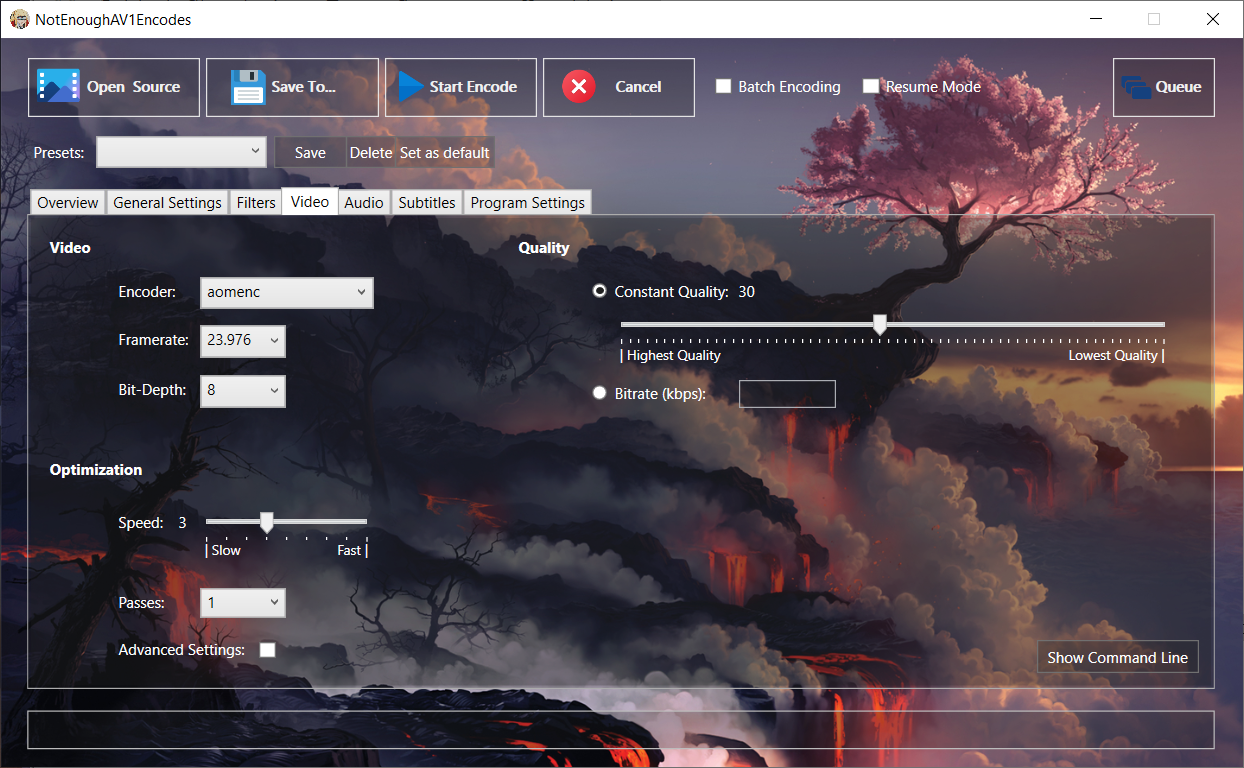Click the Speed value 3
The width and height of the screenshot is (1244, 768).
tap(183, 522)
